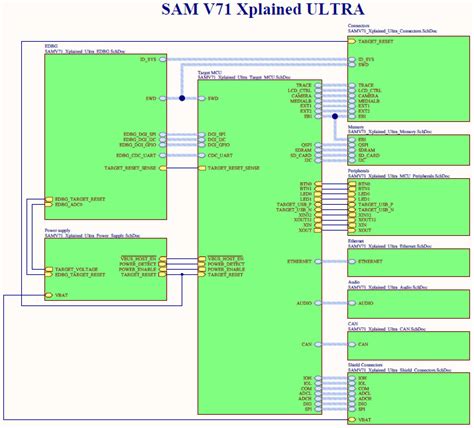The height and width of the screenshot is (428, 474).
Task: Select the SAMV71_Xplained_Ultra_EDBG.SchDoc file name label
Action: point(85,52)
